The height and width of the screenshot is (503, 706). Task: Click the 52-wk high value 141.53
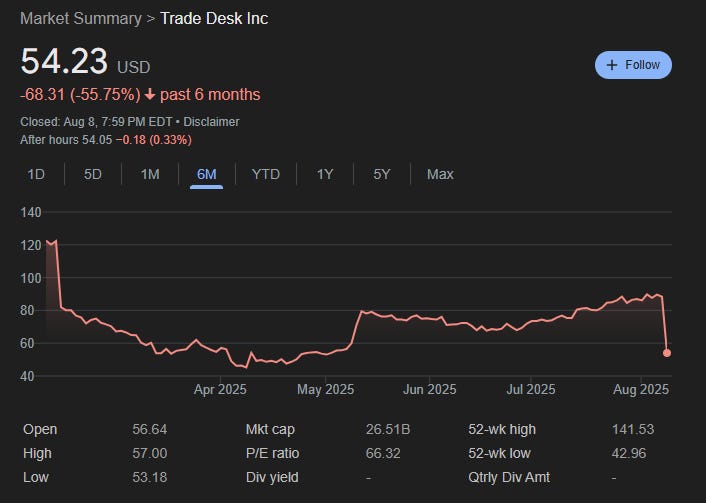click(x=633, y=429)
